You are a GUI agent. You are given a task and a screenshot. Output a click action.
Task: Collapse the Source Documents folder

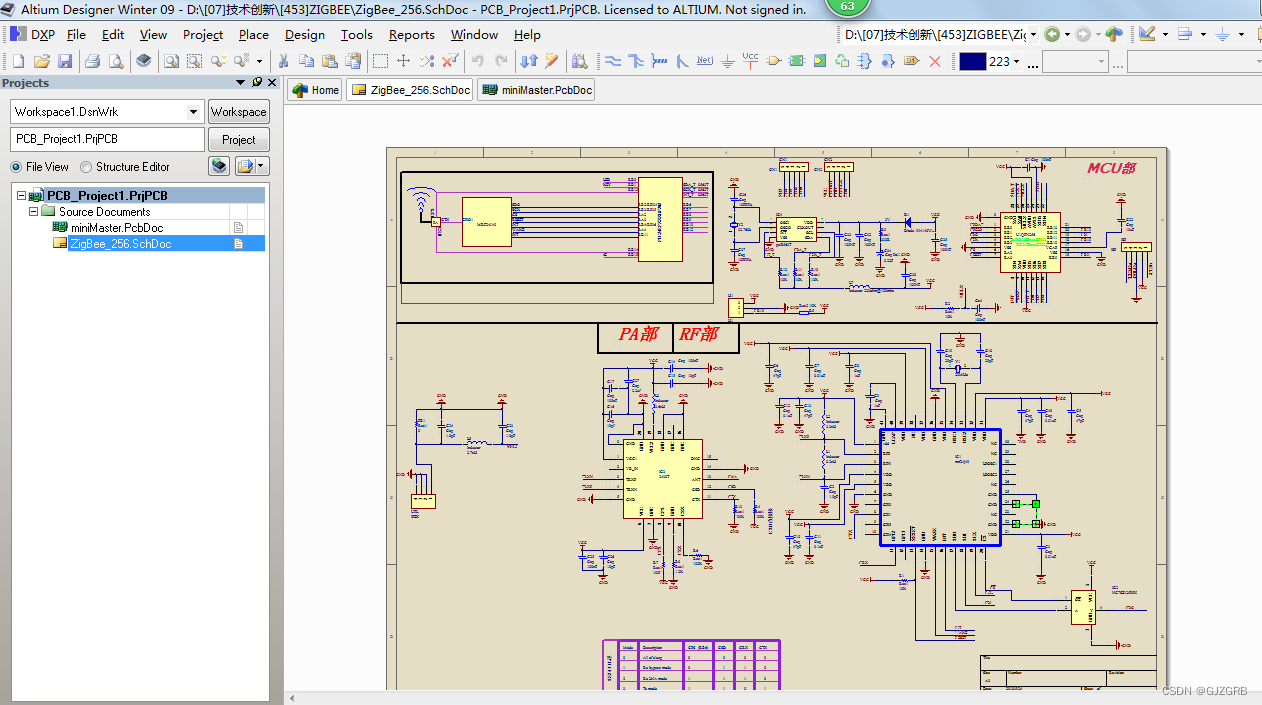(33, 211)
